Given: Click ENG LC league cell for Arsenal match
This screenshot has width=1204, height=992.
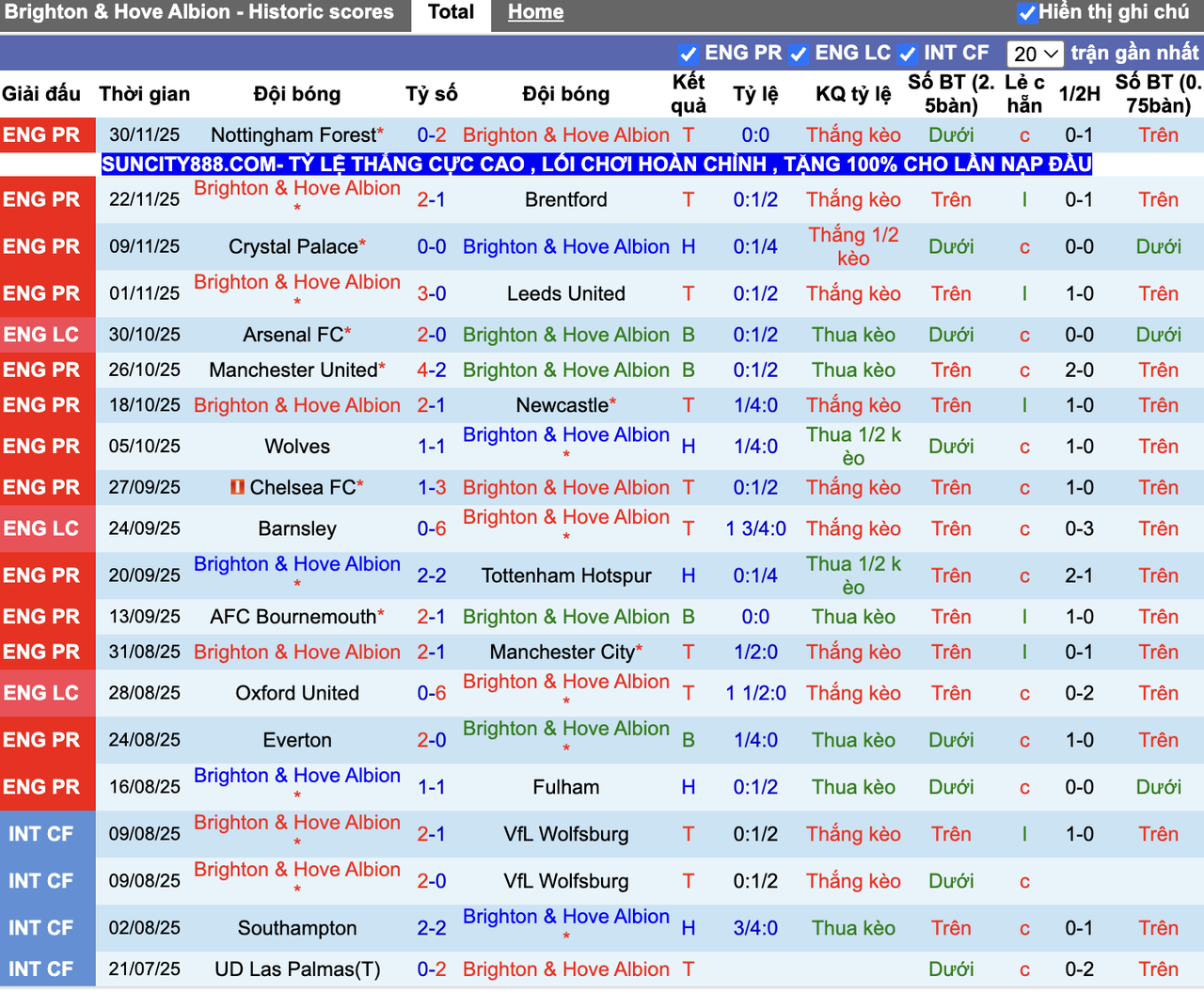Looking at the screenshot, I should (x=47, y=335).
